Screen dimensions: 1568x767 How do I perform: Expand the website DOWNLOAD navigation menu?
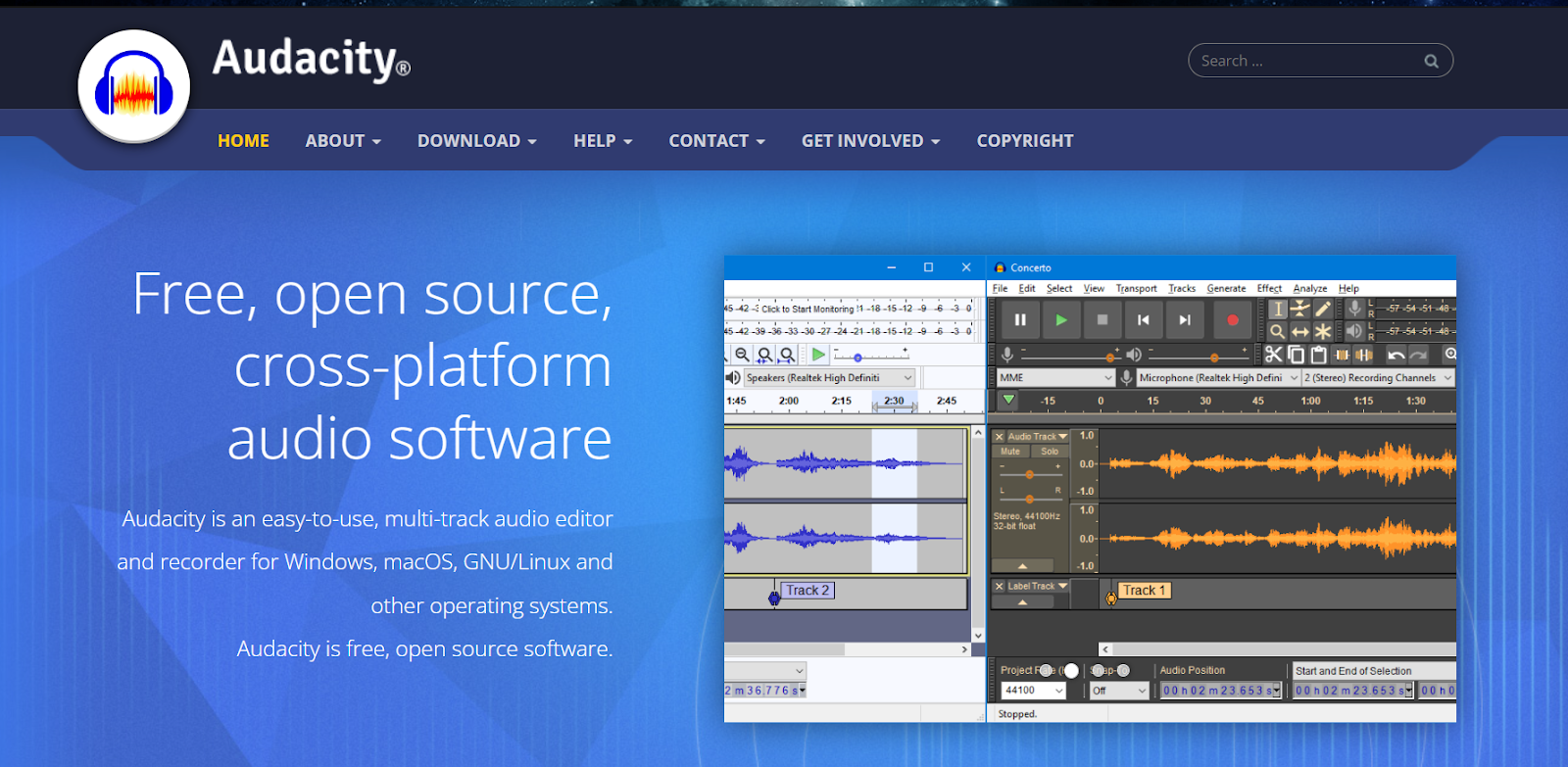[477, 141]
